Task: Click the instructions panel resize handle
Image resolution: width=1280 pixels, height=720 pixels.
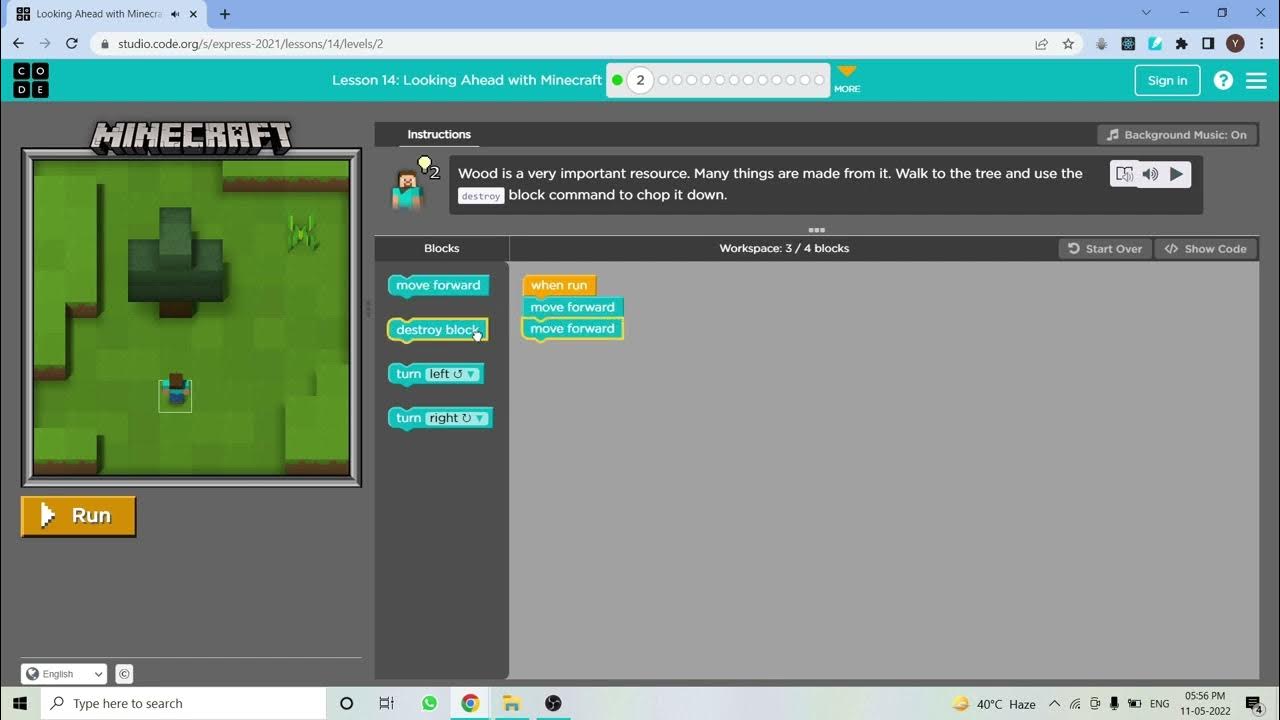Action: pos(816,230)
